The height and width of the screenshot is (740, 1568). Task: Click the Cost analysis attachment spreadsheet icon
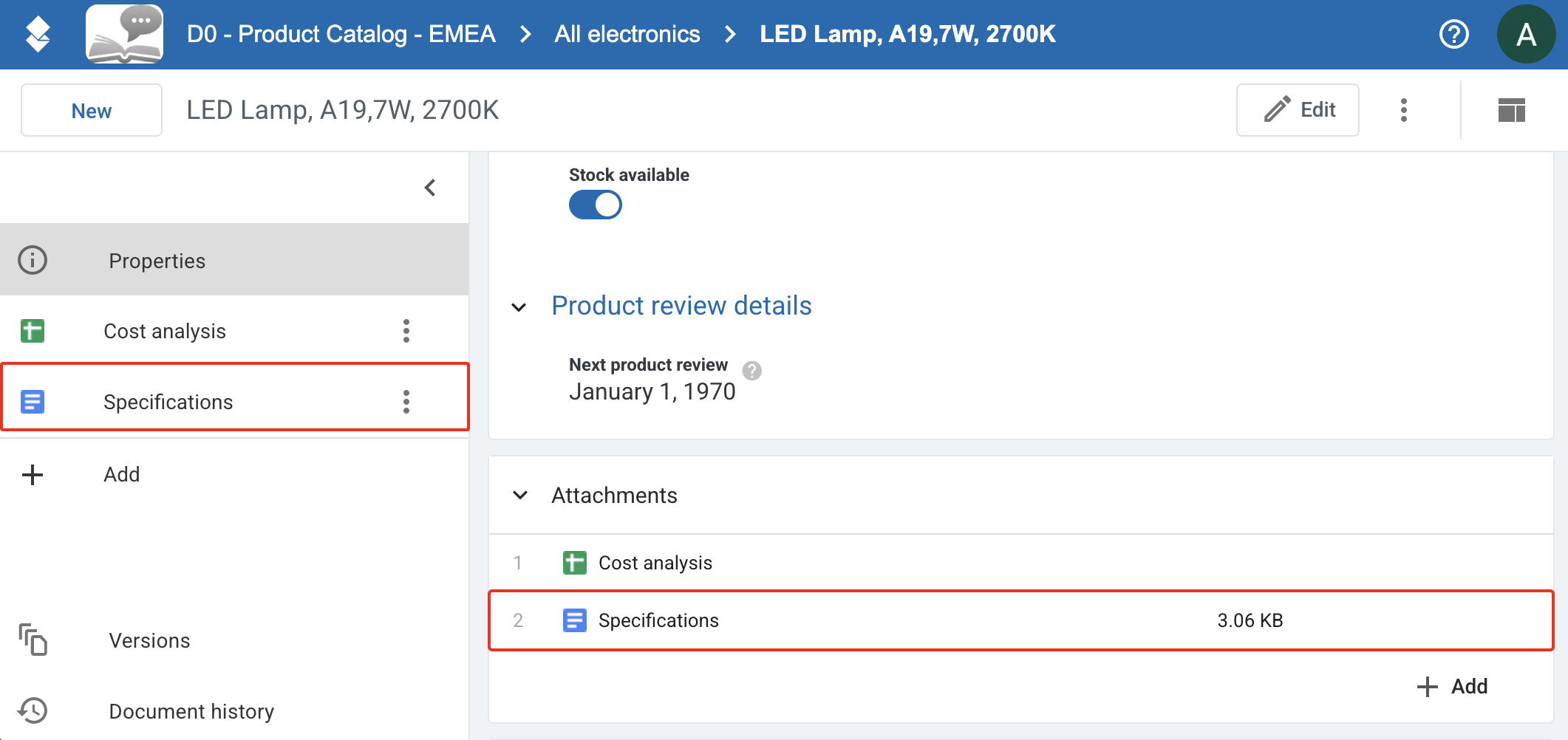tap(575, 563)
